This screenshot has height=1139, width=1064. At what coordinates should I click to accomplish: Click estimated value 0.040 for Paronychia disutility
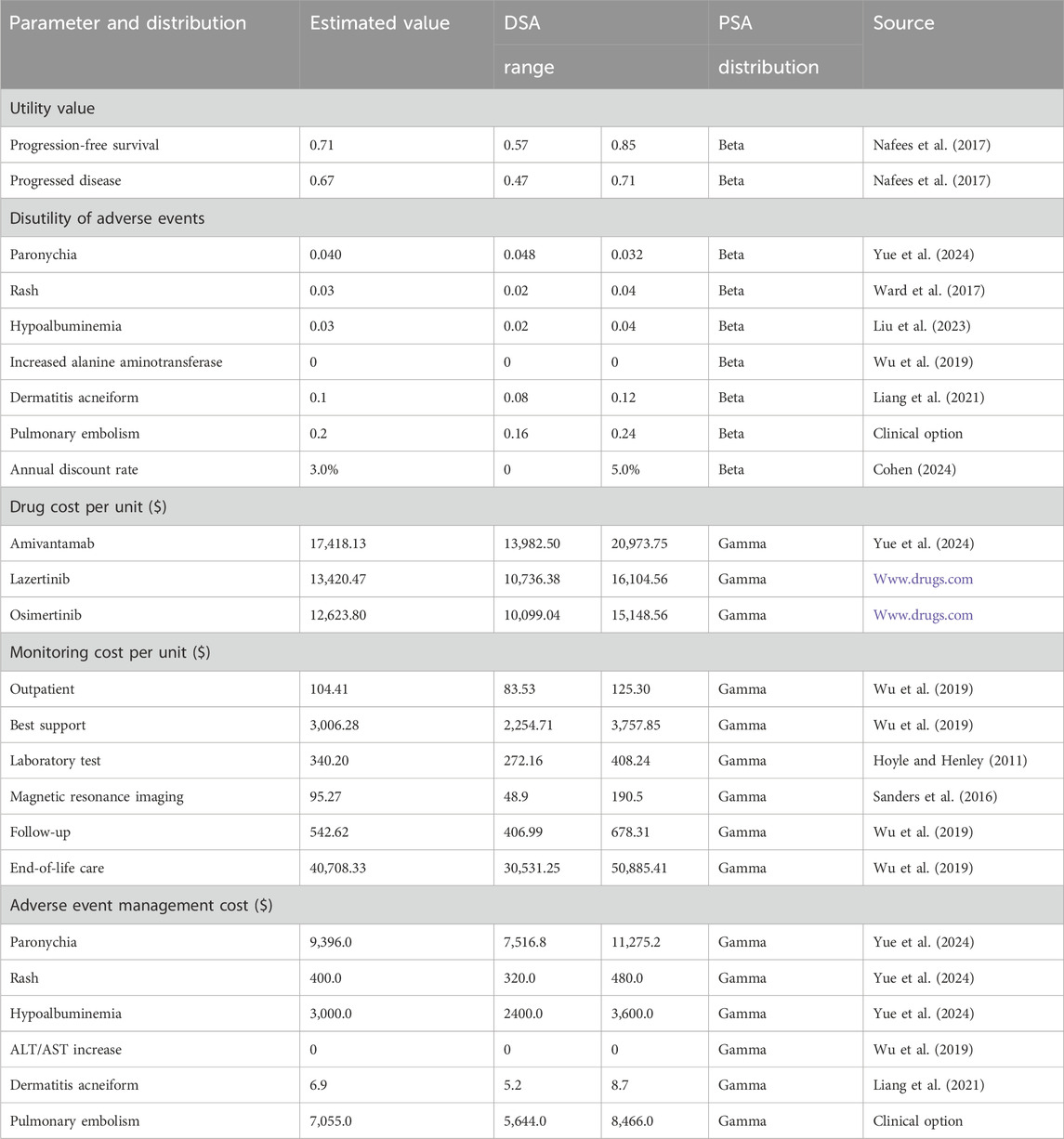click(326, 255)
